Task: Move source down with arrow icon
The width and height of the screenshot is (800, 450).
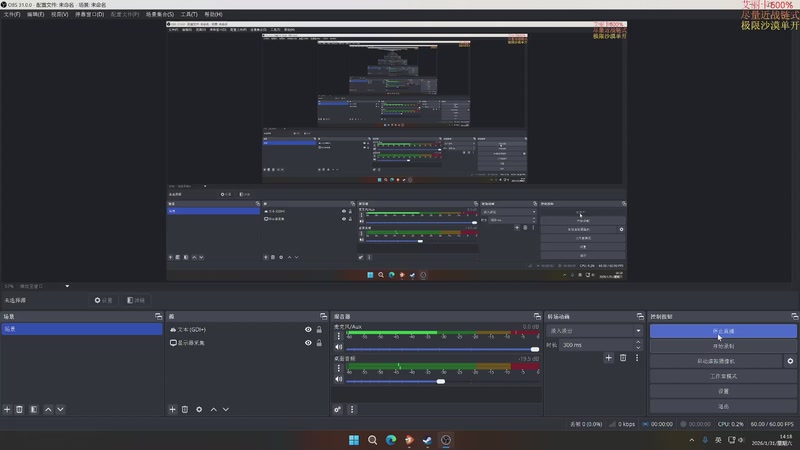Action: coord(226,409)
